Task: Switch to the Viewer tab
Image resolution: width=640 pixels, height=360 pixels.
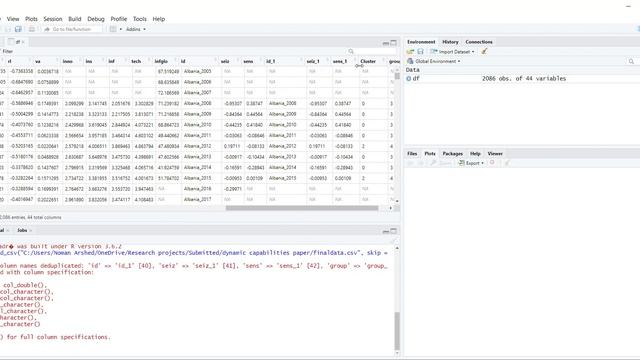Action: click(x=495, y=153)
